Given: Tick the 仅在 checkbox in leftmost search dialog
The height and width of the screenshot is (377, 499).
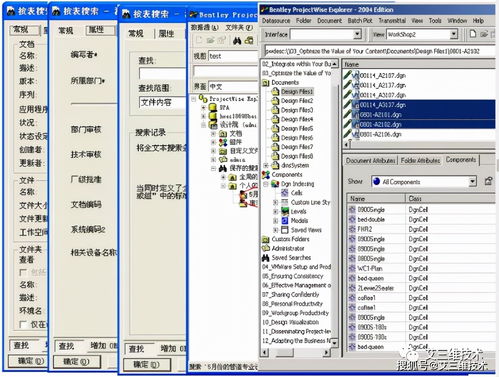Looking at the screenshot, I should [x=23, y=324].
